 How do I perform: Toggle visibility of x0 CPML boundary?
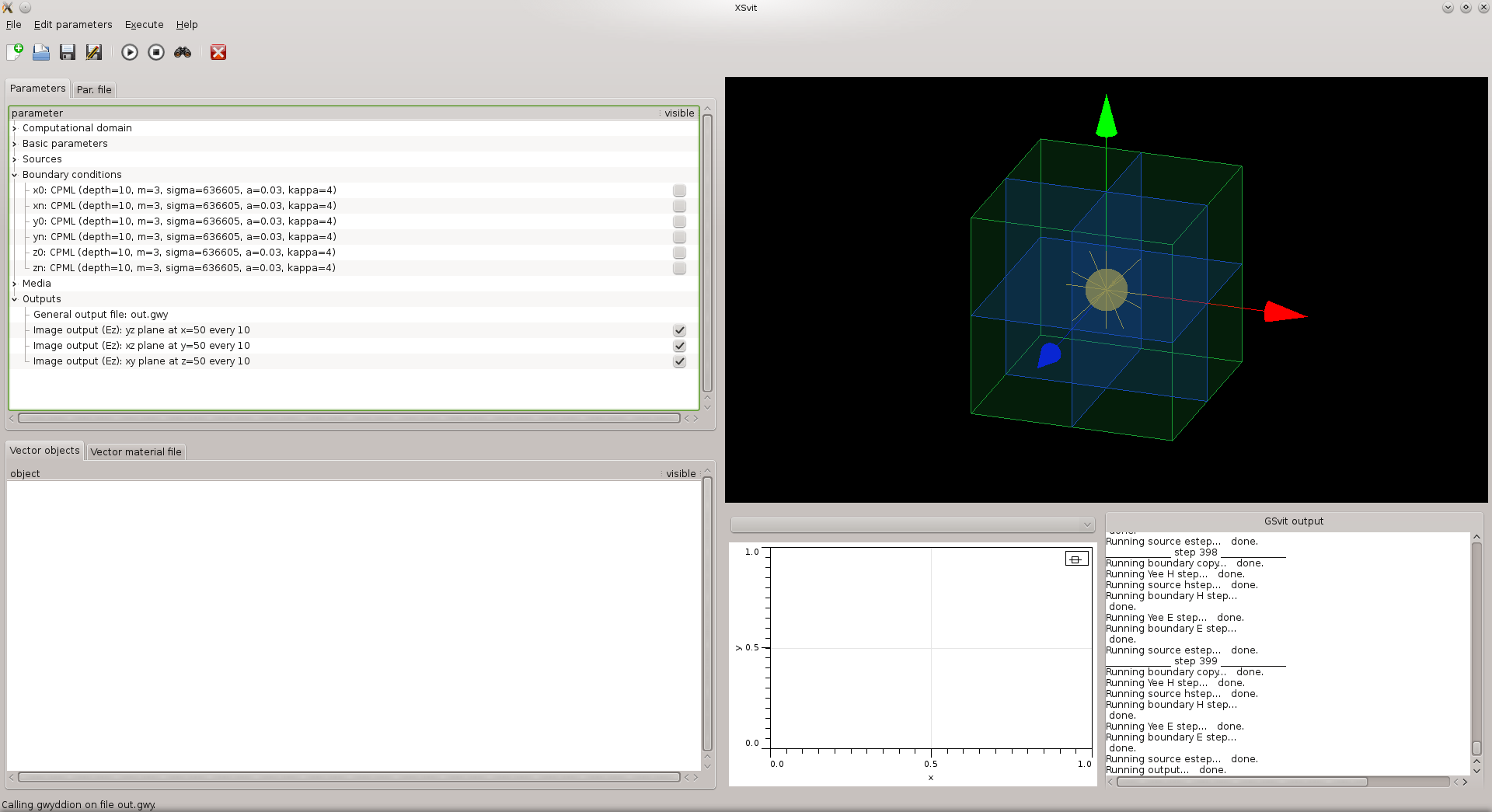(679, 190)
